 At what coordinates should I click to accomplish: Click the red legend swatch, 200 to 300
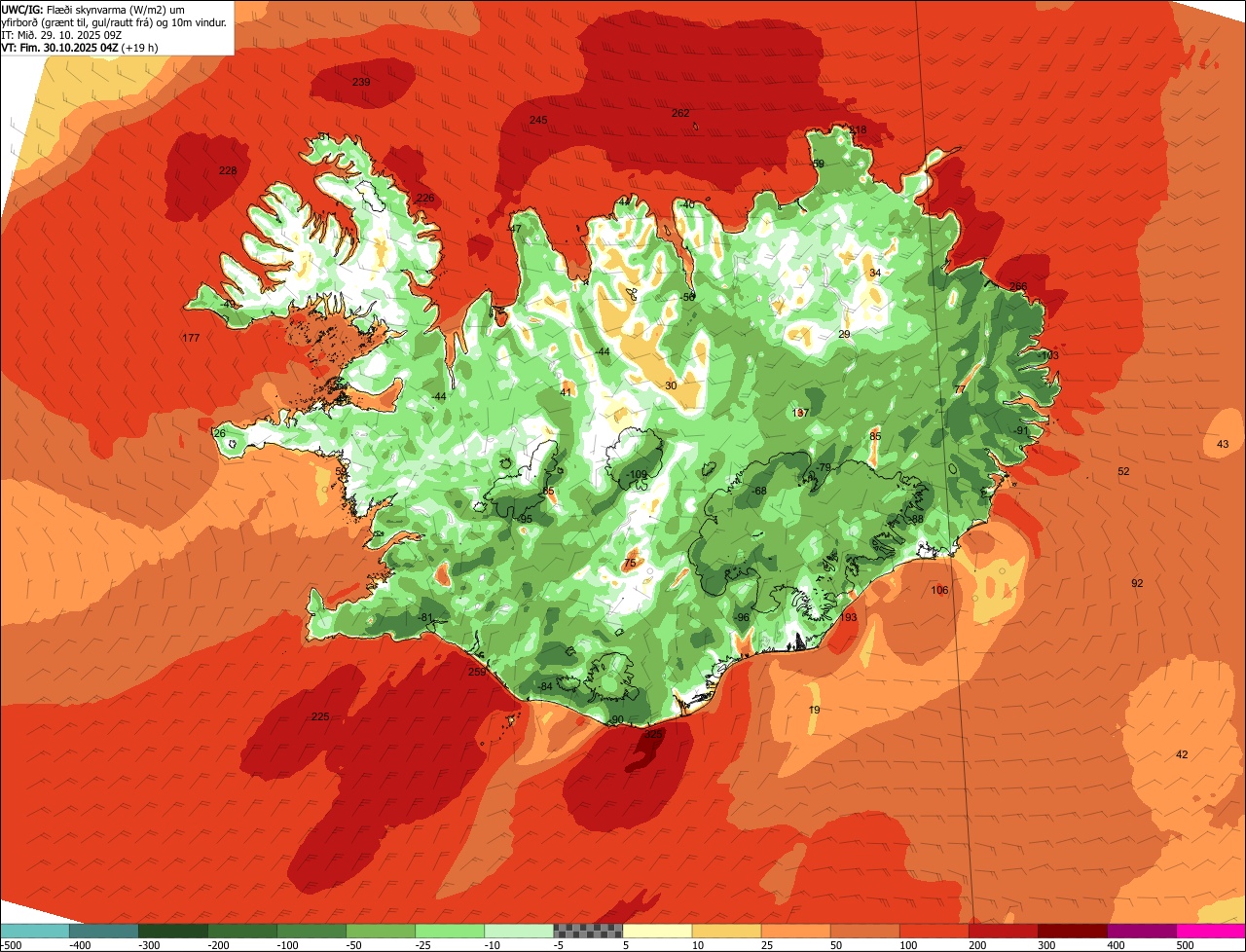click(1003, 931)
